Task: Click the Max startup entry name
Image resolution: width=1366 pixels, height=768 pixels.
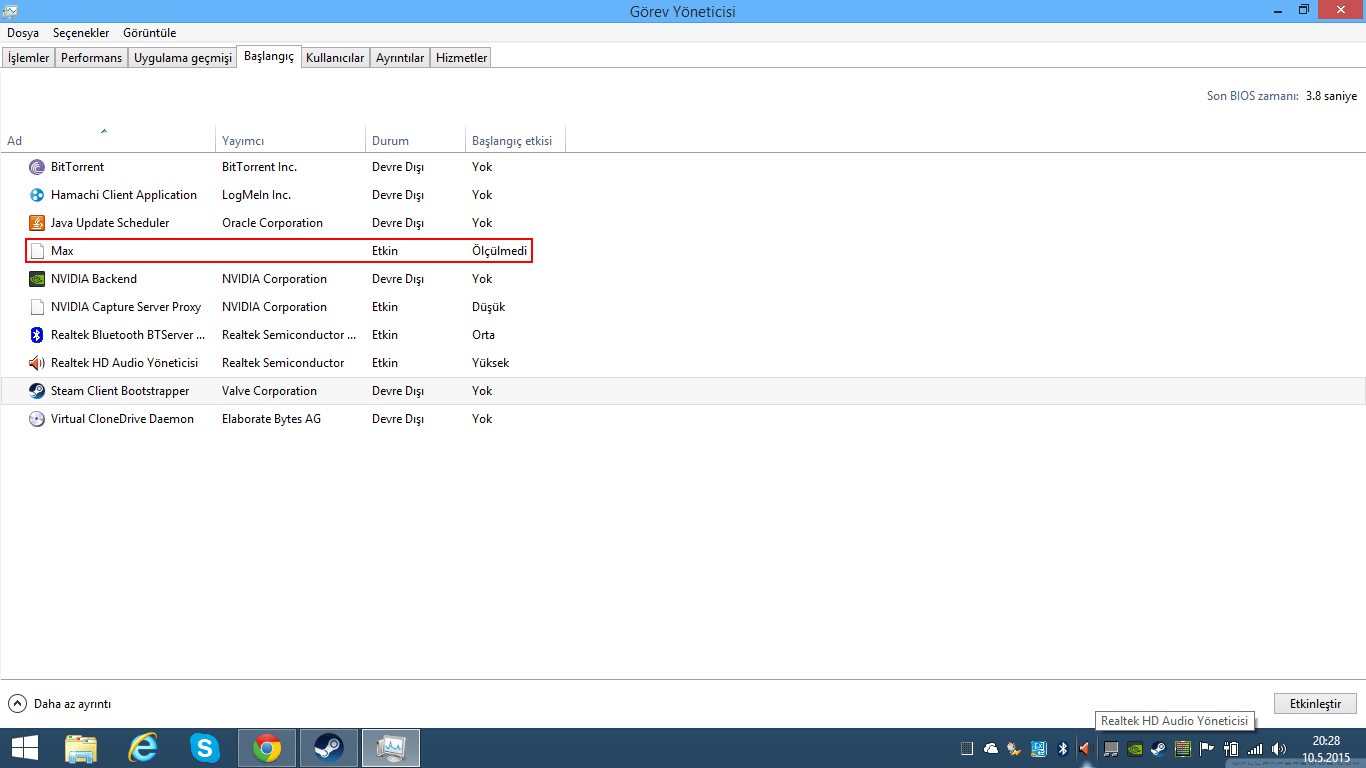Action: pos(62,251)
